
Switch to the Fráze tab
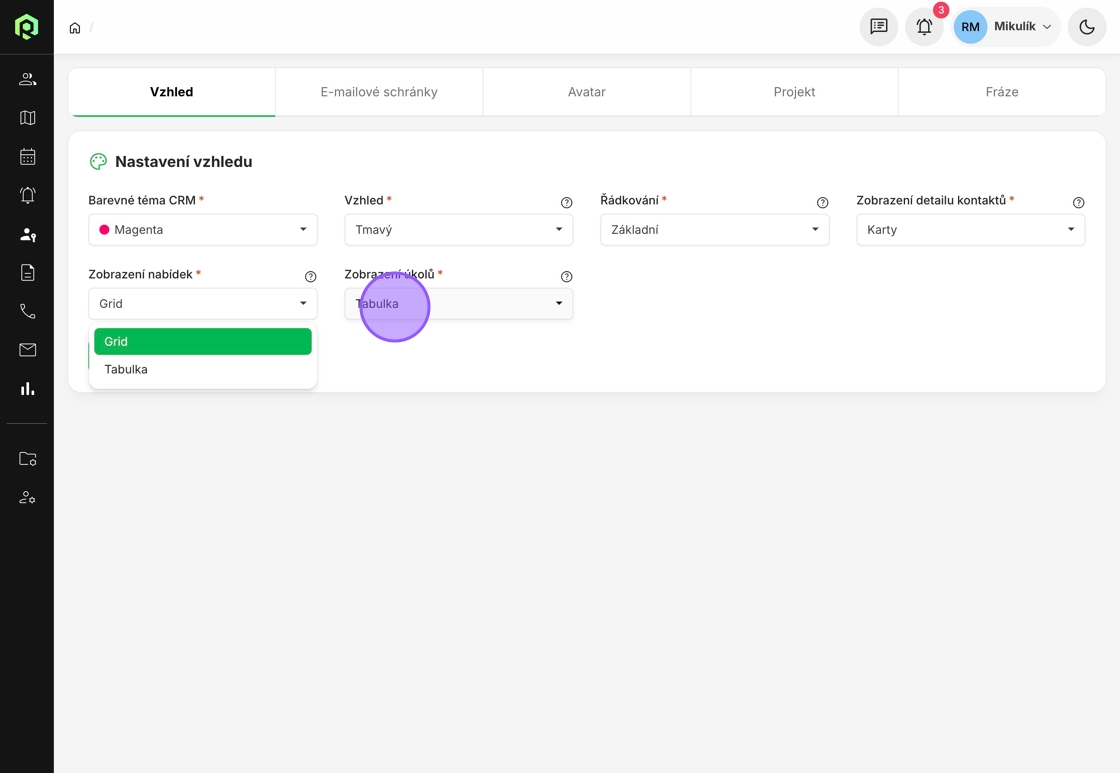pos(1001,92)
